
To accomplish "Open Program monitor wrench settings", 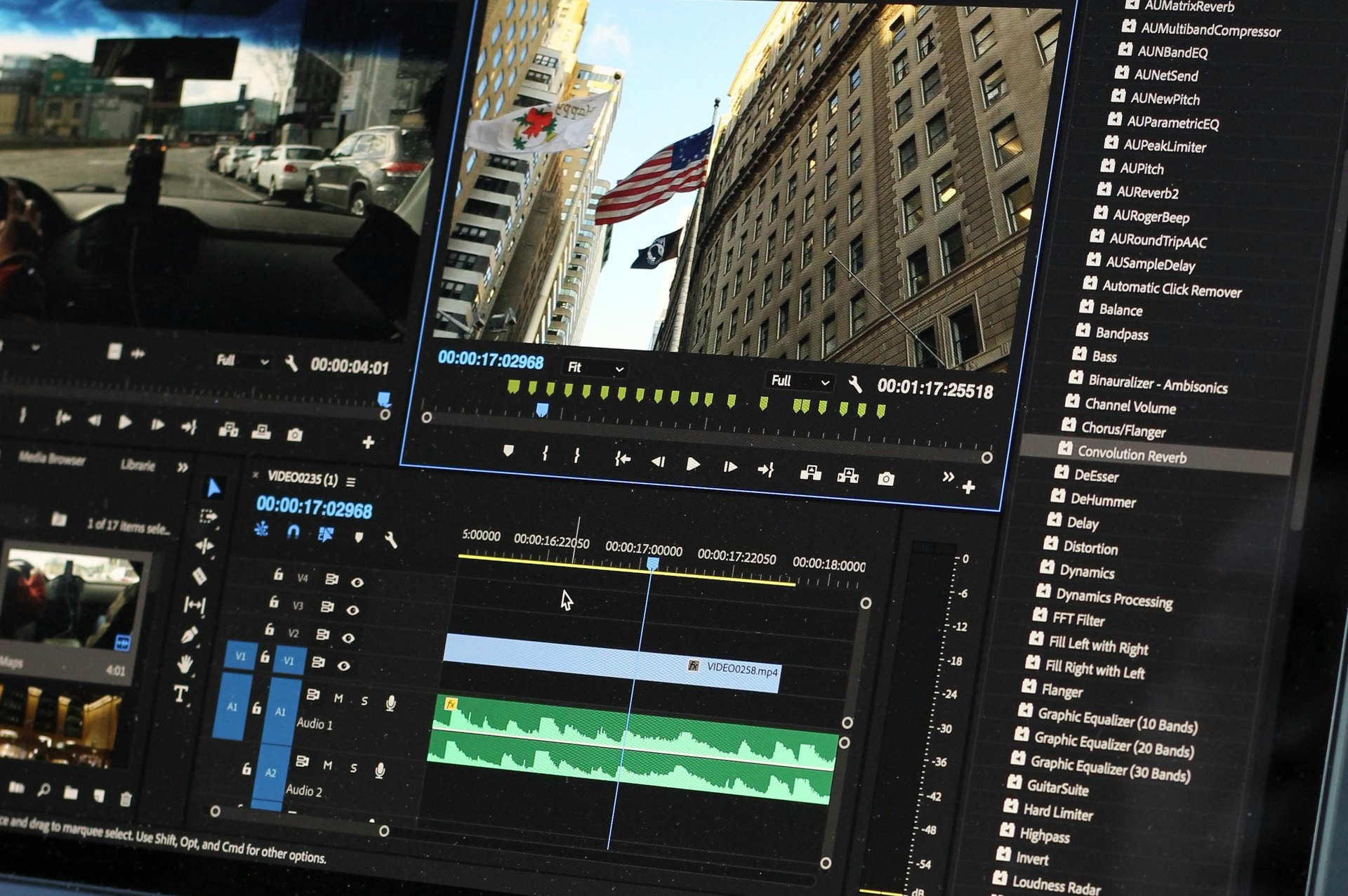I will click(x=855, y=384).
